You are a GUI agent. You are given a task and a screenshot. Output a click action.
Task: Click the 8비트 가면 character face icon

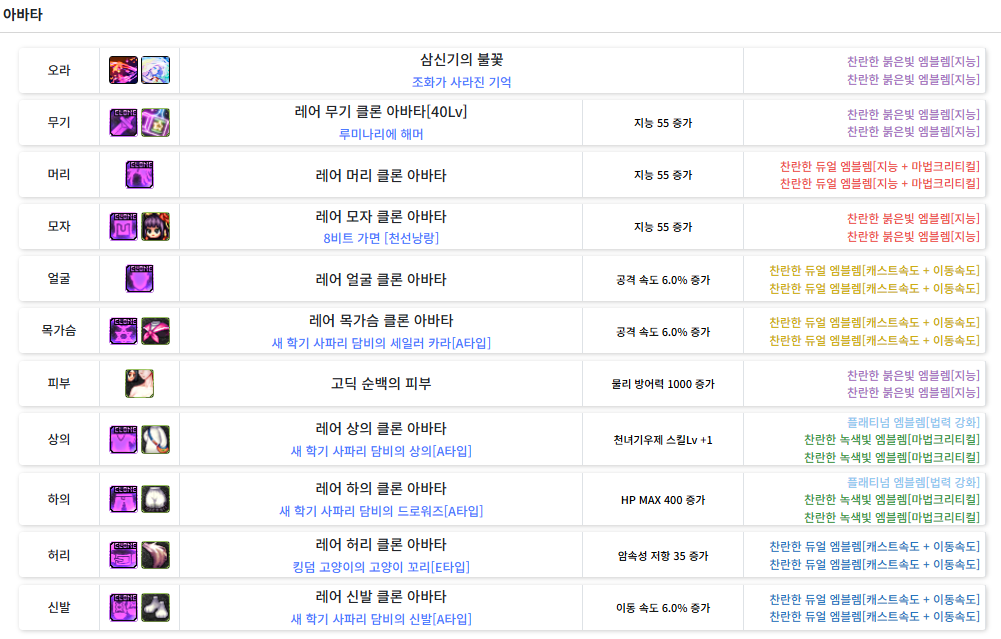[155, 227]
